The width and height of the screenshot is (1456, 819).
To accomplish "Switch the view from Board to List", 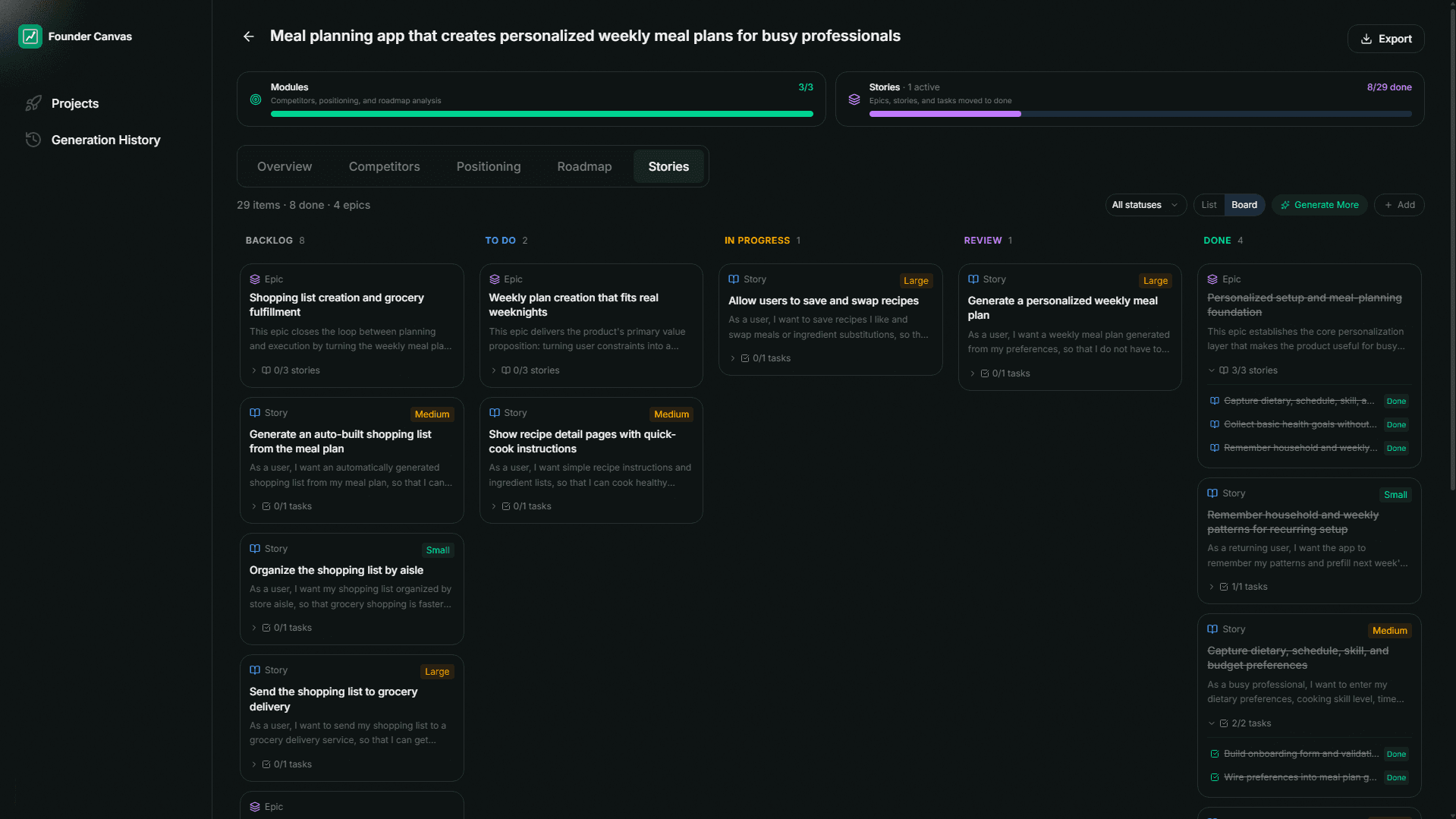I will coord(1208,205).
